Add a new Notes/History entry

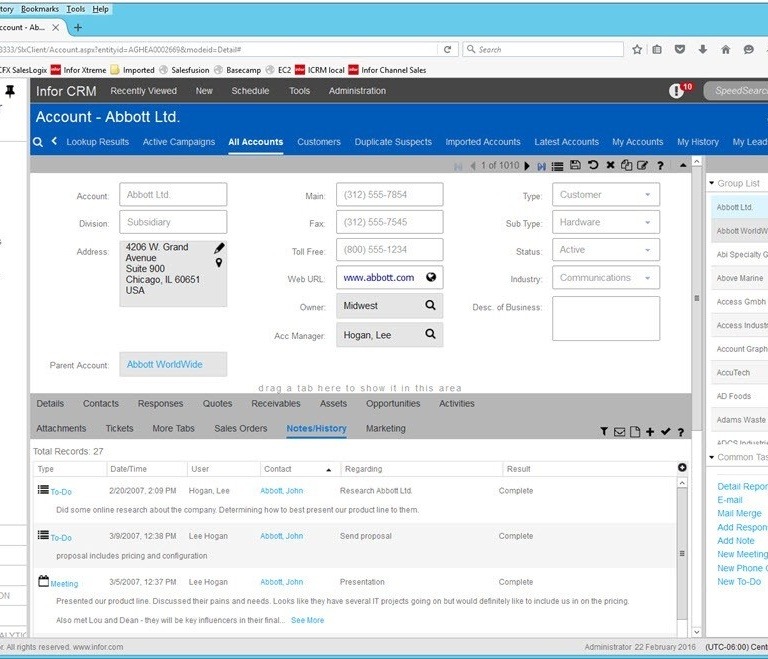point(650,432)
